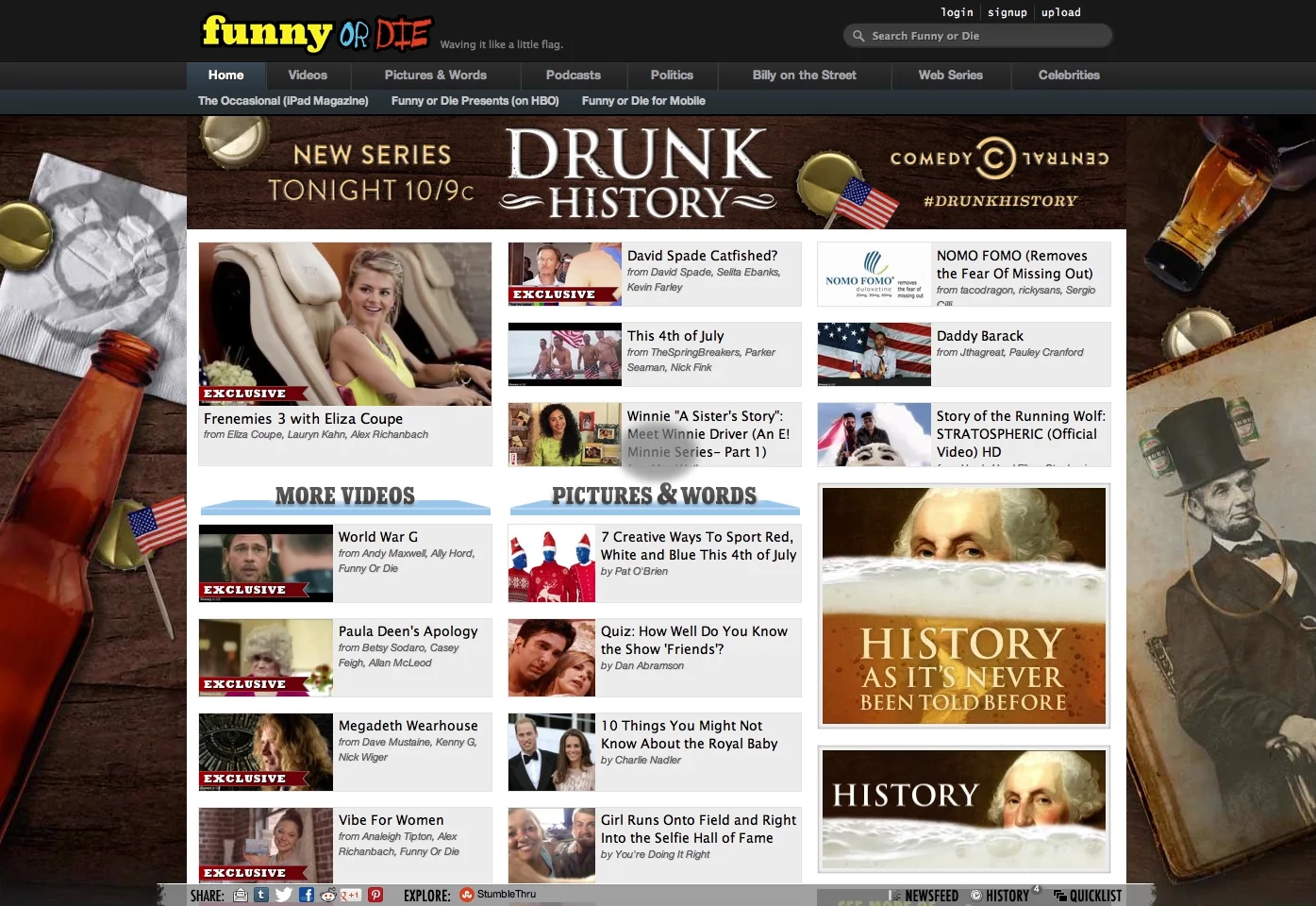Open the Podcasts tab
This screenshot has height=906, width=1316.
point(574,75)
